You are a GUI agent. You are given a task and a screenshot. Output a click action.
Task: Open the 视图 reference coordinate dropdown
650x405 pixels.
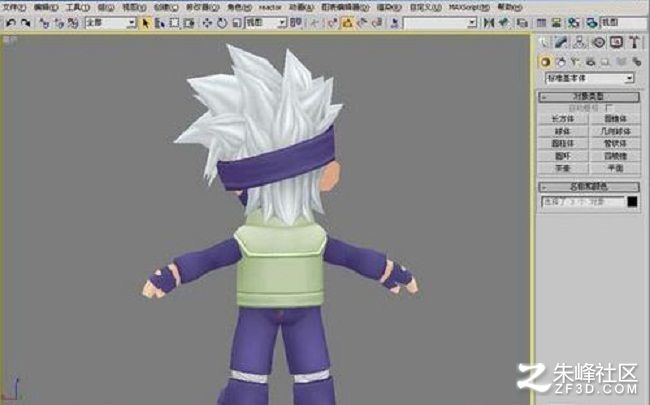click(265, 23)
